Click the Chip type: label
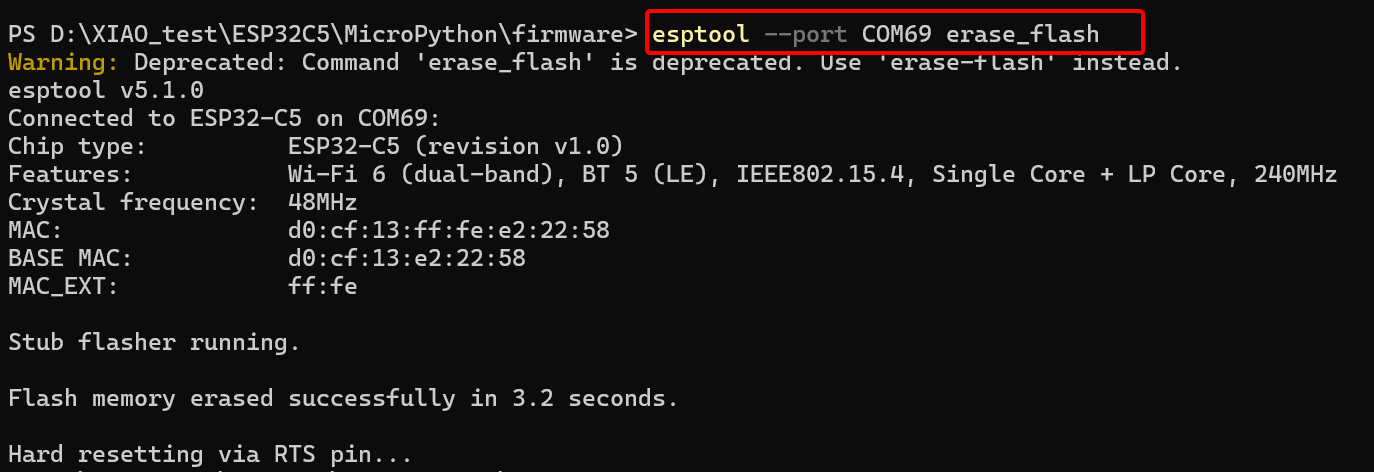This screenshot has width=1374, height=472. (x=77, y=146)
